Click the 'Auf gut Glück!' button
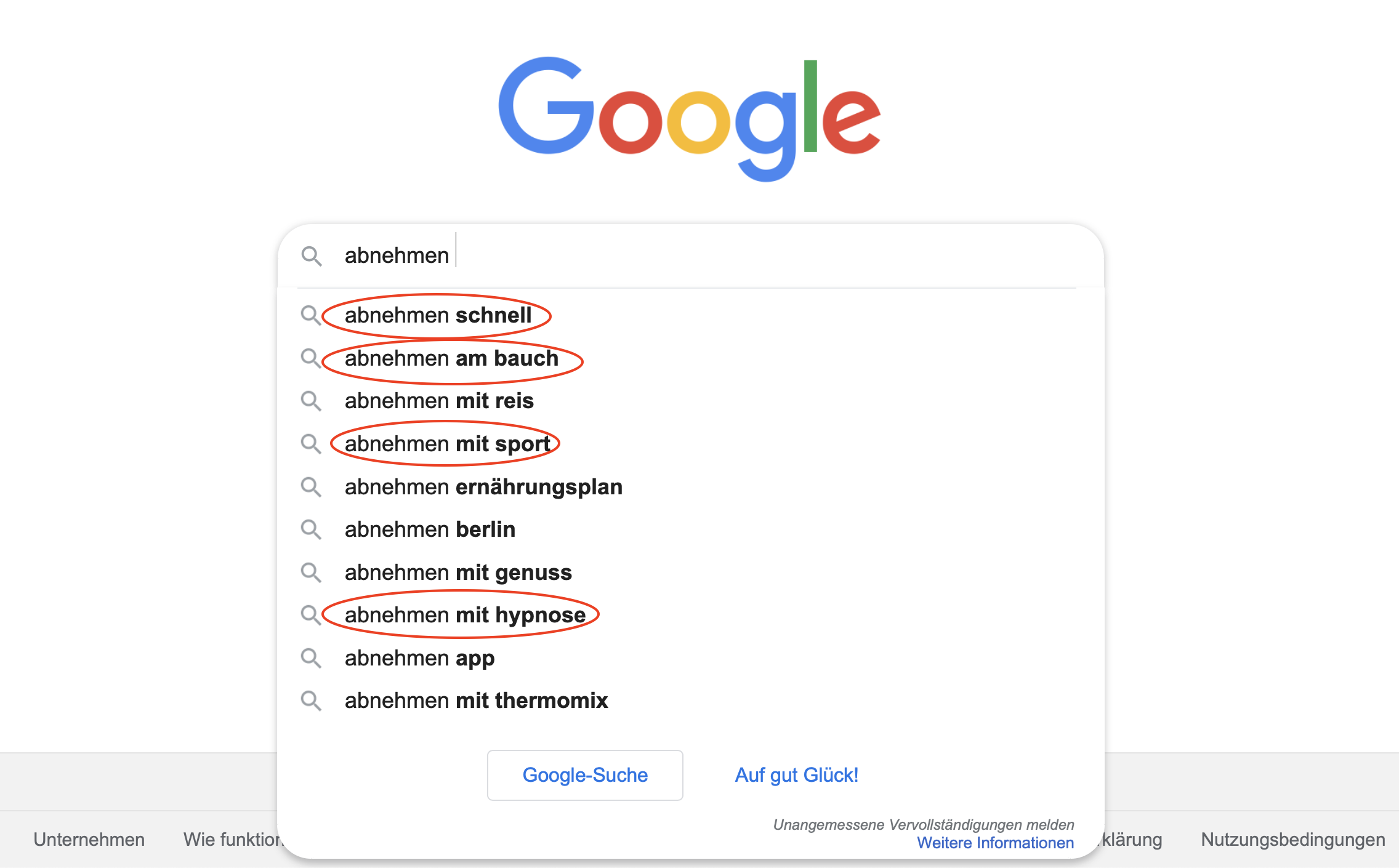This screenshot has width=1399, height=868. point(796,775)
